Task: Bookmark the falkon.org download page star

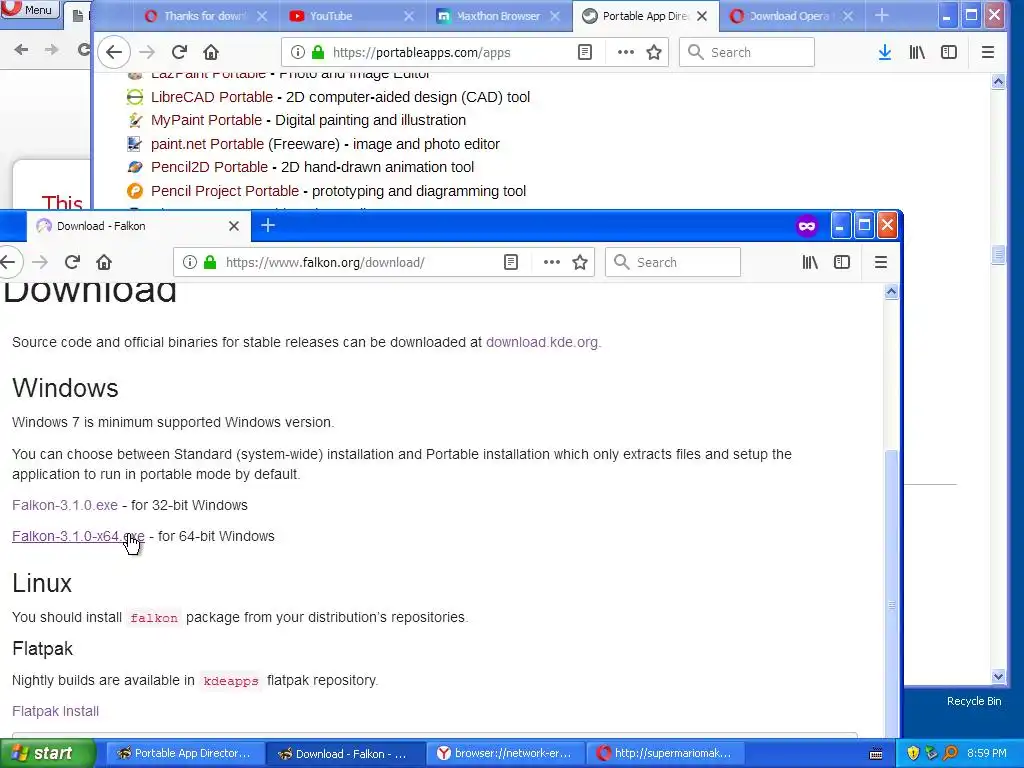Action: [x=580, y=263]
